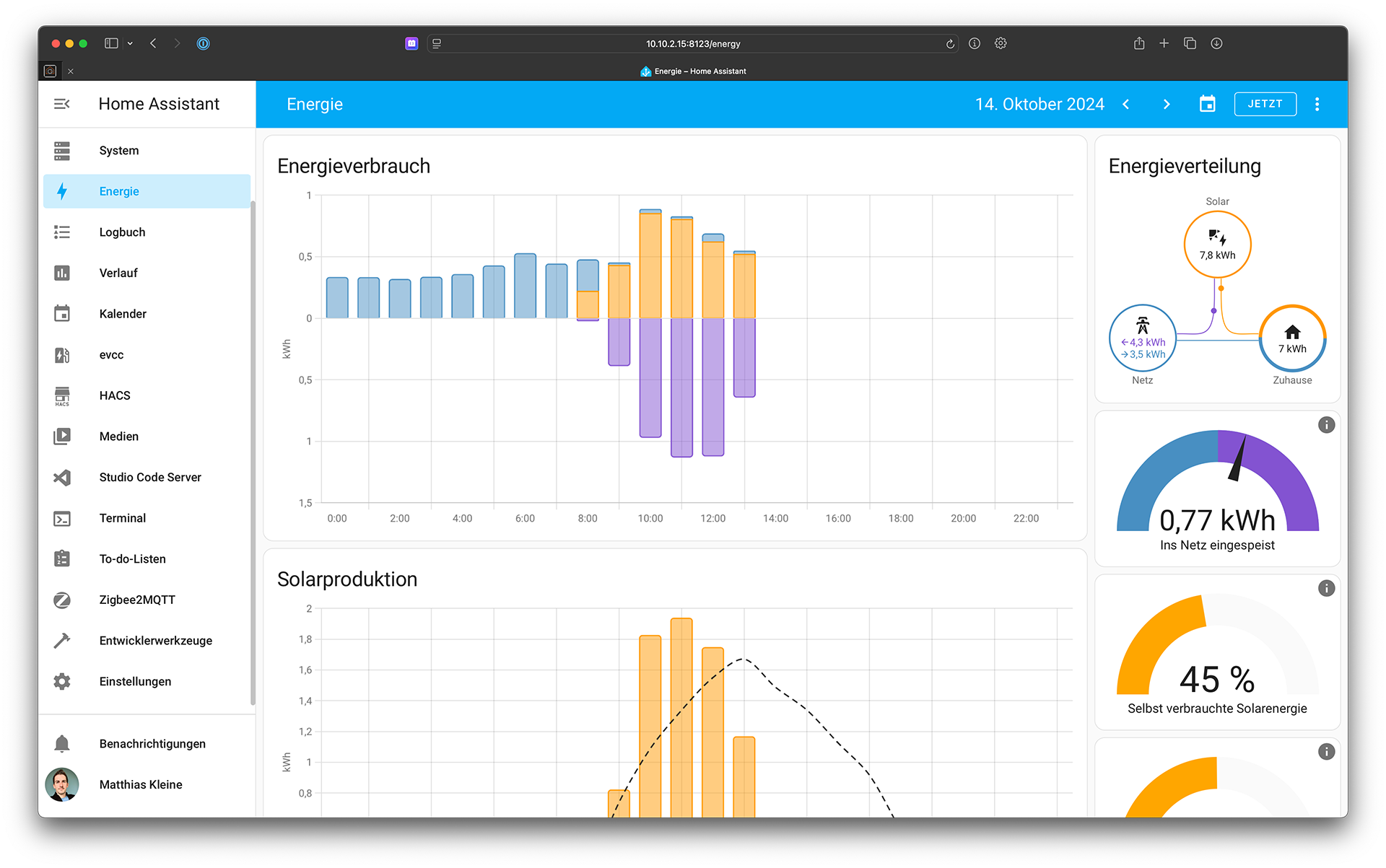The width and height of the screenshot is (1386, 868).
Task: Open Safari website settings gear
Action: [1001, 43]
